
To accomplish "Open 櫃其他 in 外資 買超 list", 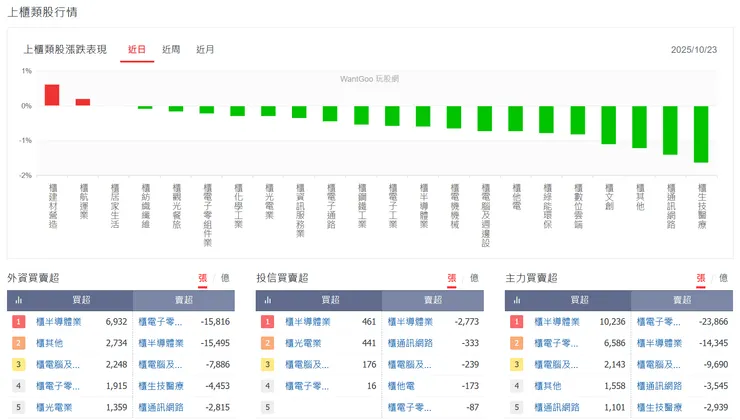I will tap(50, 343).
